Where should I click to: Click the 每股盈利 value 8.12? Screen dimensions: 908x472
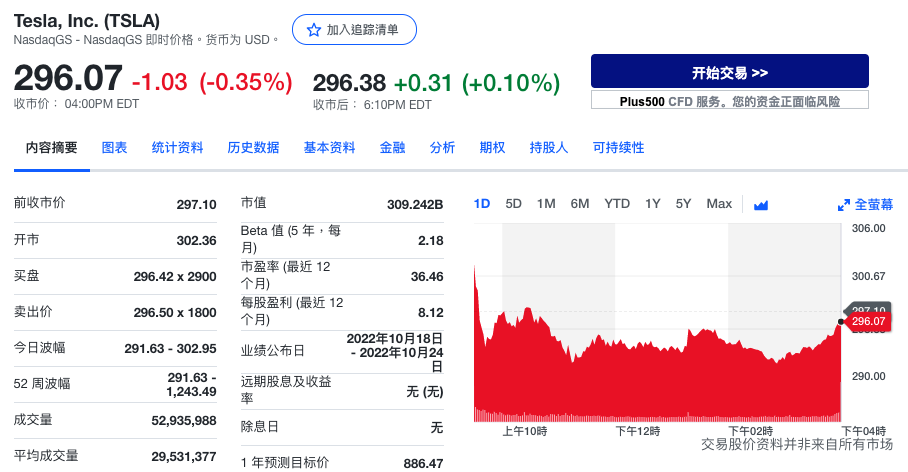click(431, 312)
